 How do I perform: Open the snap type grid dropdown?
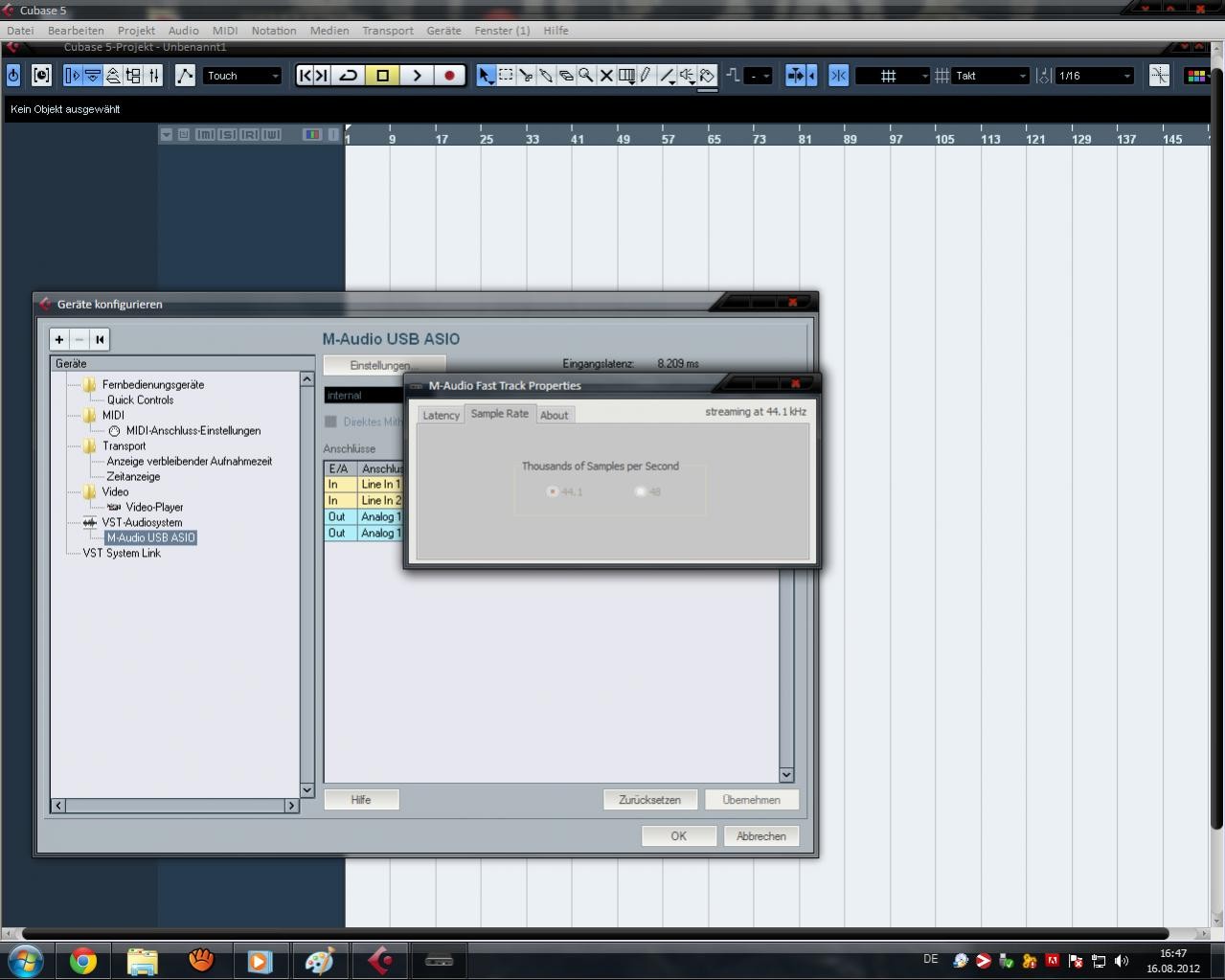[x=893, y=76]
